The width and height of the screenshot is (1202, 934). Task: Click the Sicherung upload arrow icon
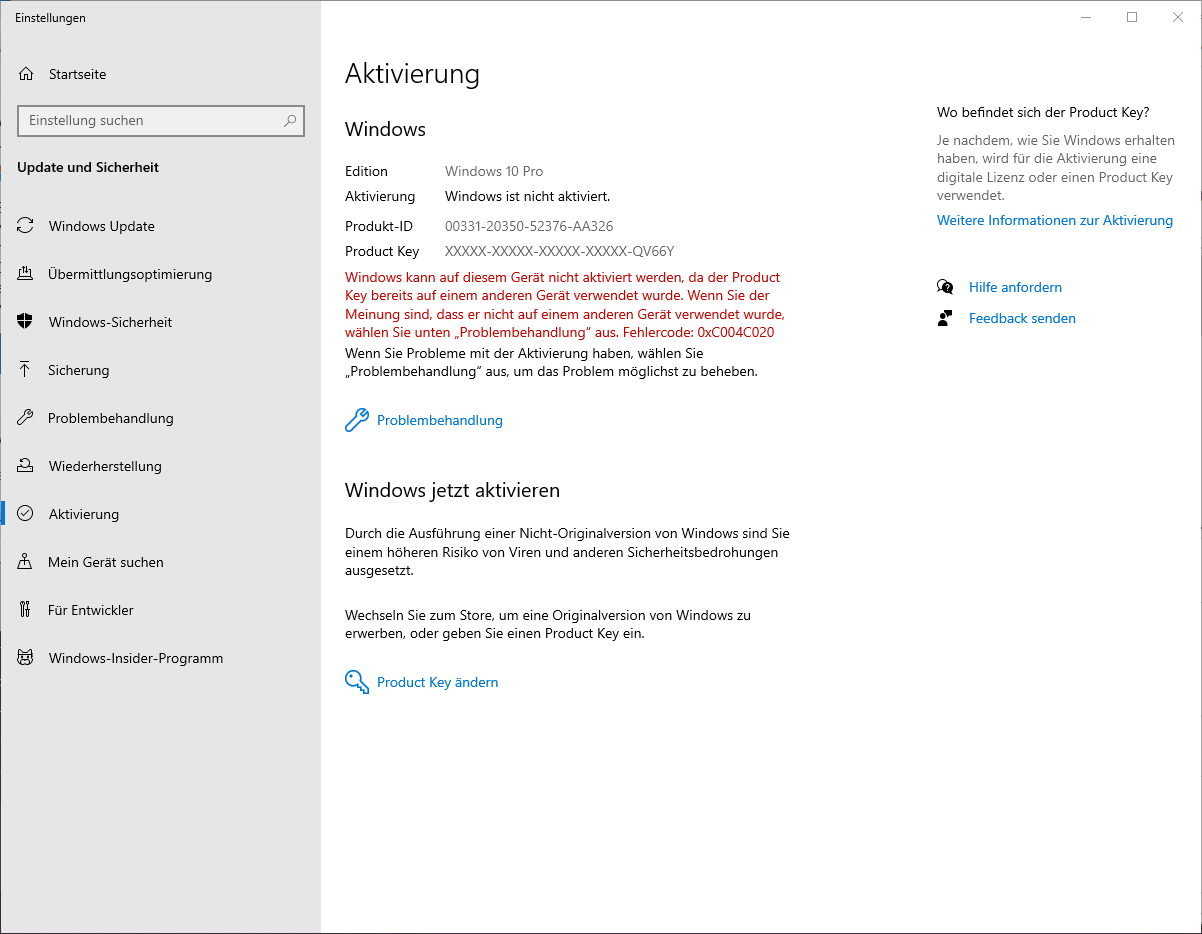pyautogui.click(x=26, y=370)
